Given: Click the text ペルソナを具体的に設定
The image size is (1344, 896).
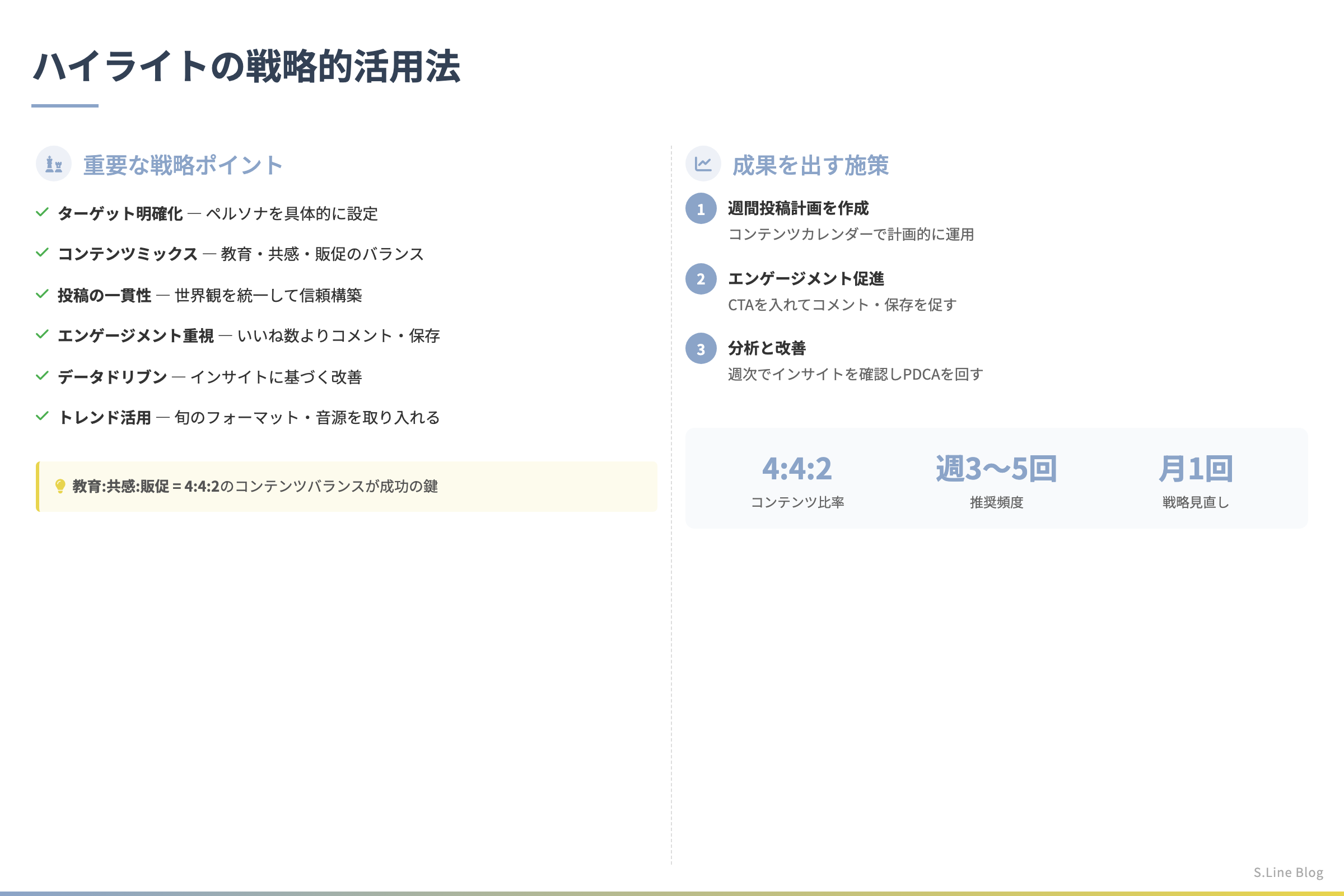Looking at the screenshot, I should point(292,214).
